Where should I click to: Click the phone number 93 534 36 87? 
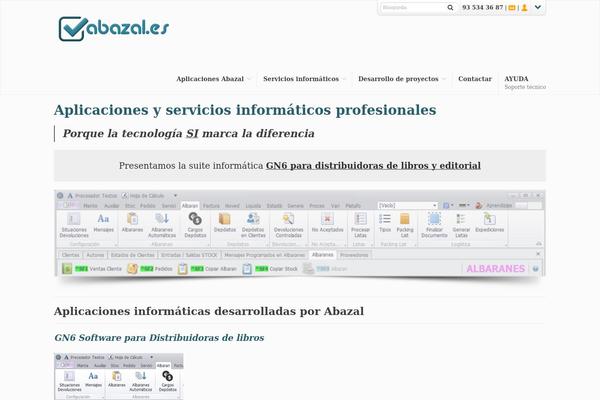click(482, 7)
